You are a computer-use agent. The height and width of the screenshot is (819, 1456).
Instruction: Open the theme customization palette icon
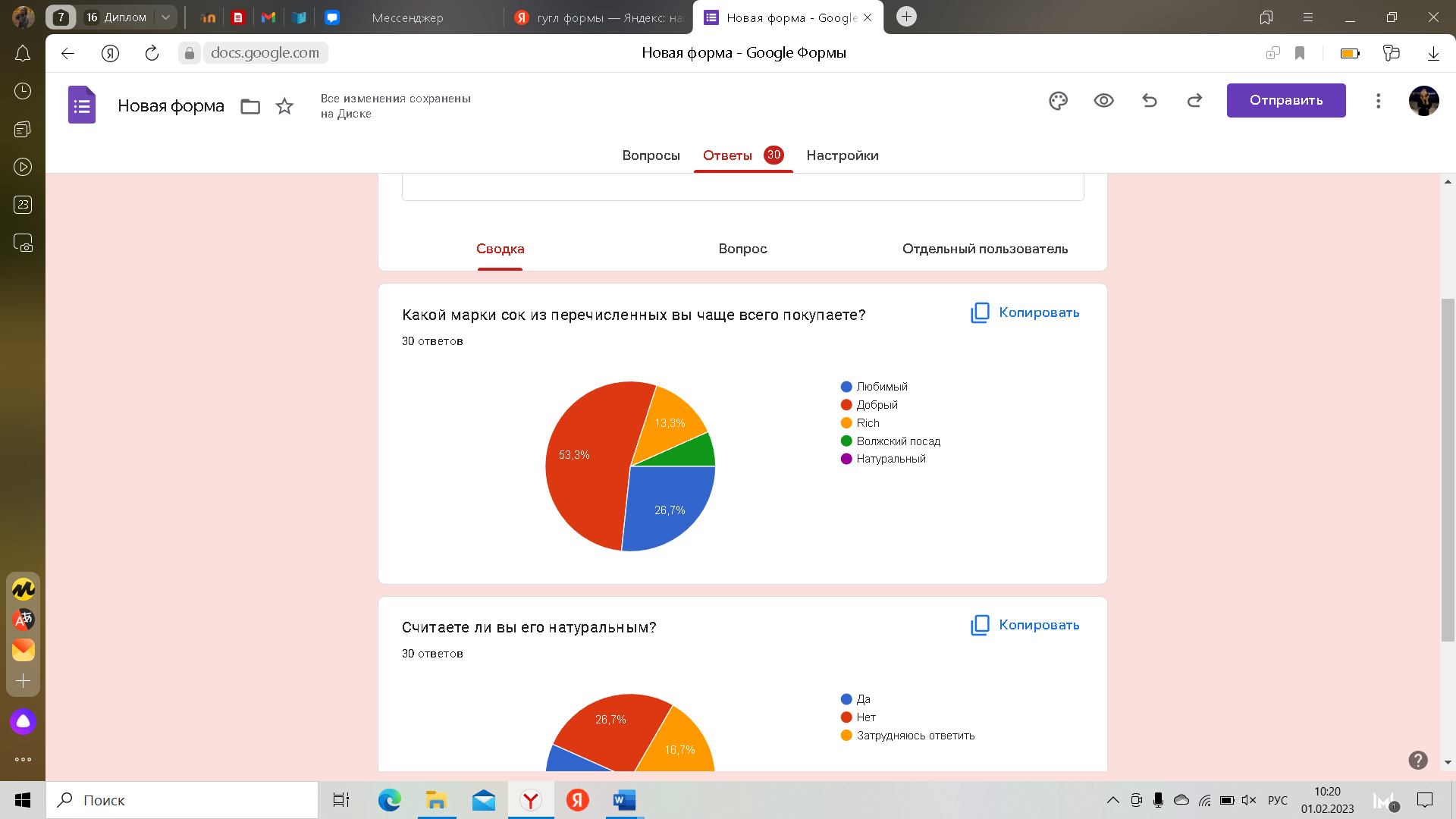click(x=1058, y=101)
